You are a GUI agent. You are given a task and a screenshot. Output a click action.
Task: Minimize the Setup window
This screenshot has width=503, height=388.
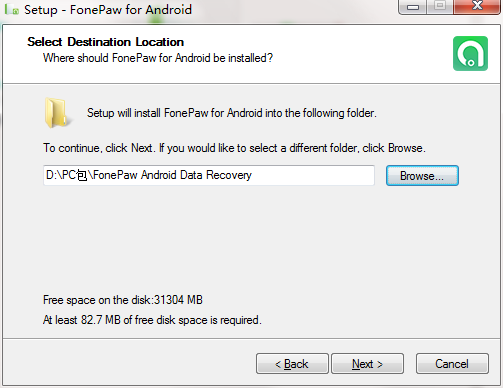(x=413, y=7)
